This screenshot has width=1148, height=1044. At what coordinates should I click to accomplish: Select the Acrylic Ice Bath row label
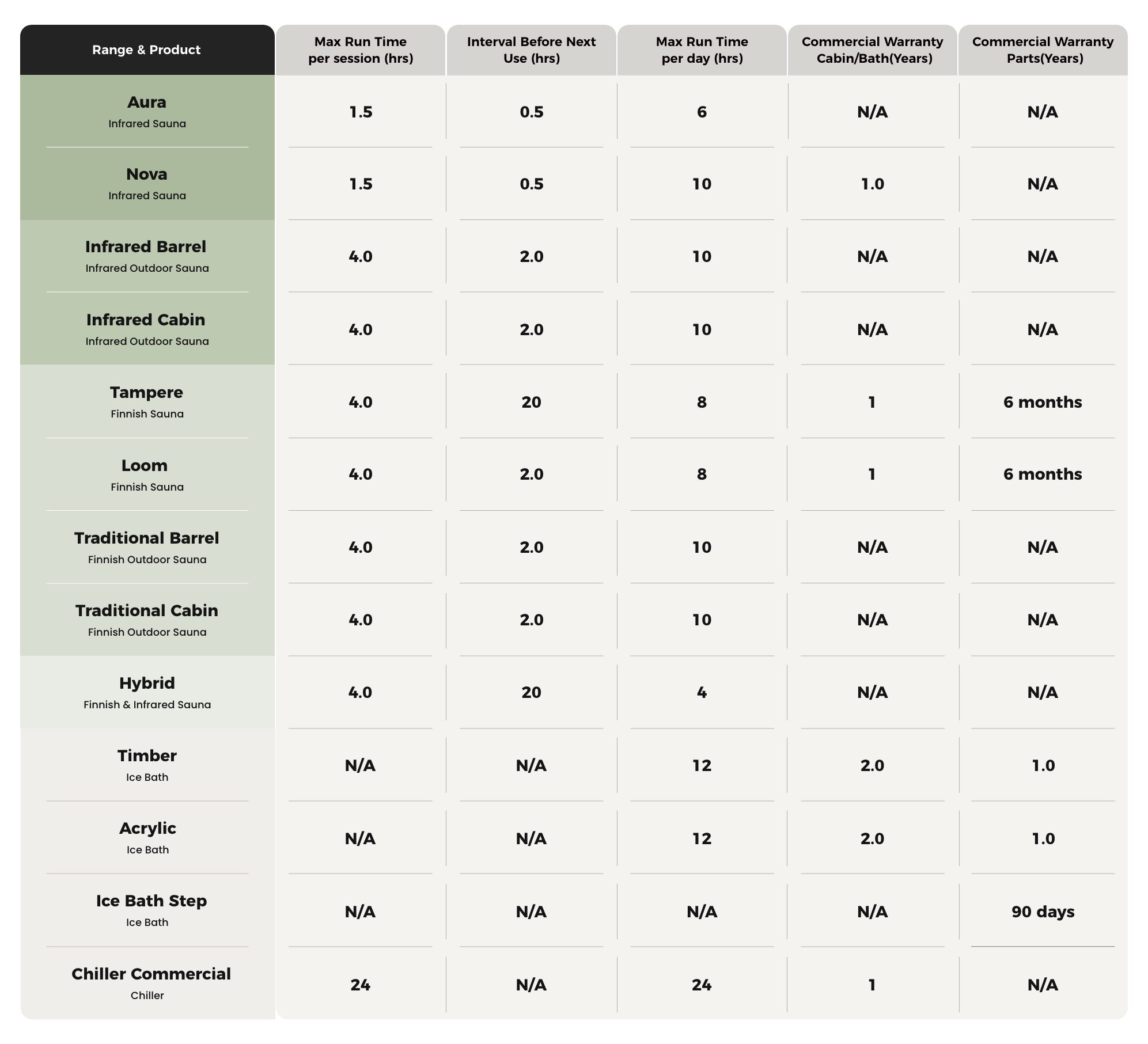(x=147, y=837)
